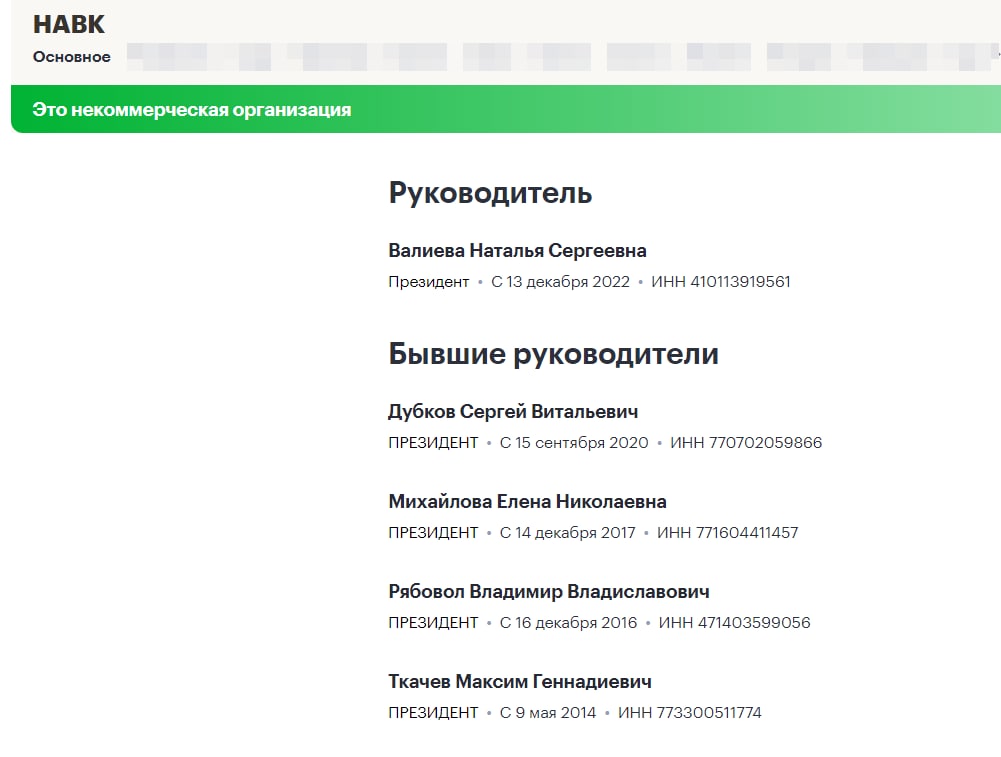Click the Бывшие руководители heading

[553, 354]
